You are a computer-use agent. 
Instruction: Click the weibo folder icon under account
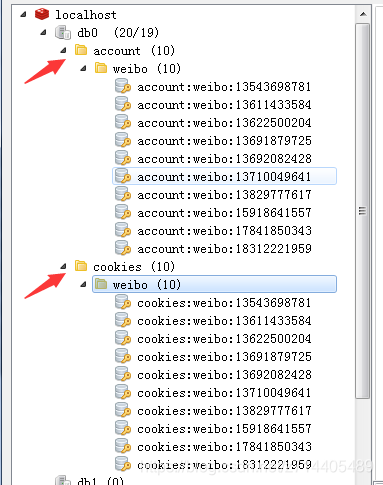pos(101,68)
